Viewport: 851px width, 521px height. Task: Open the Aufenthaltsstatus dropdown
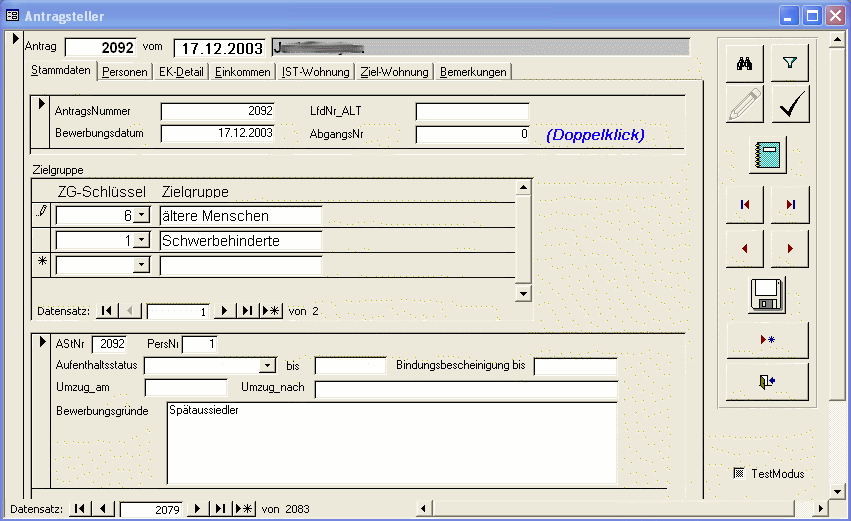click(267, 366)
